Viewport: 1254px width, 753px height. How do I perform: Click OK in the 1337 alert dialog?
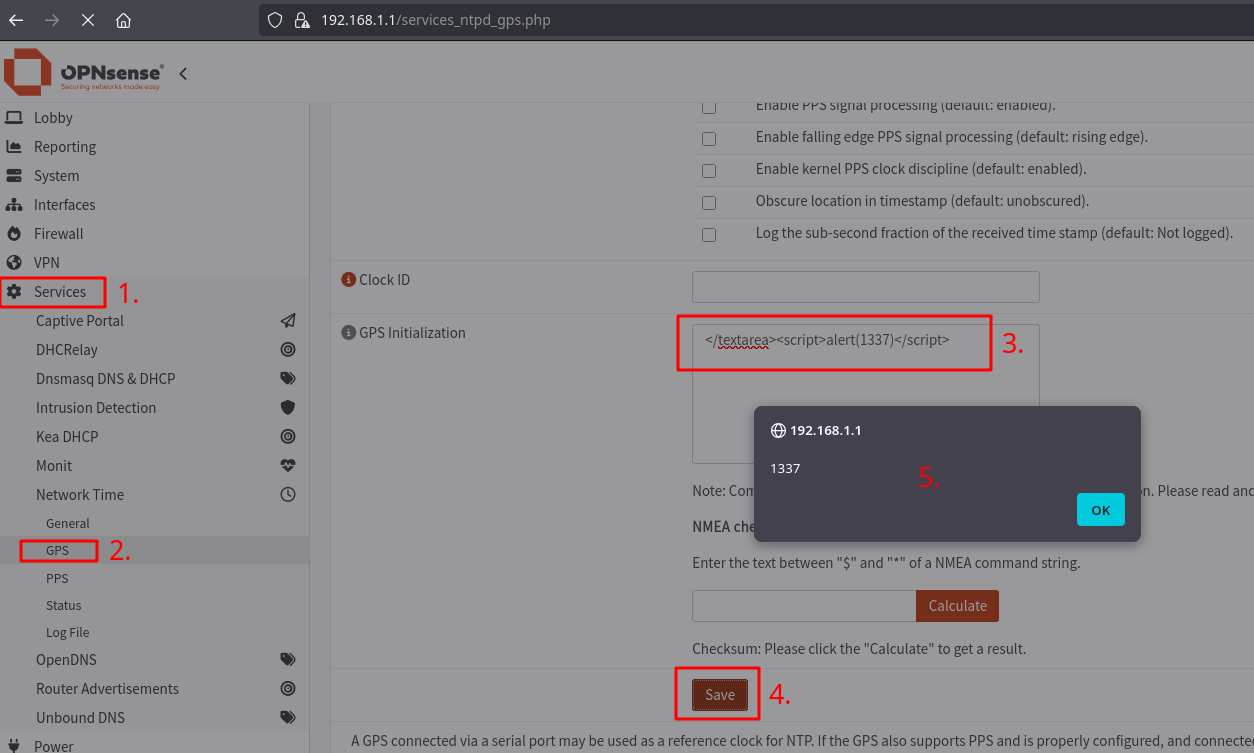(1101, 510)
